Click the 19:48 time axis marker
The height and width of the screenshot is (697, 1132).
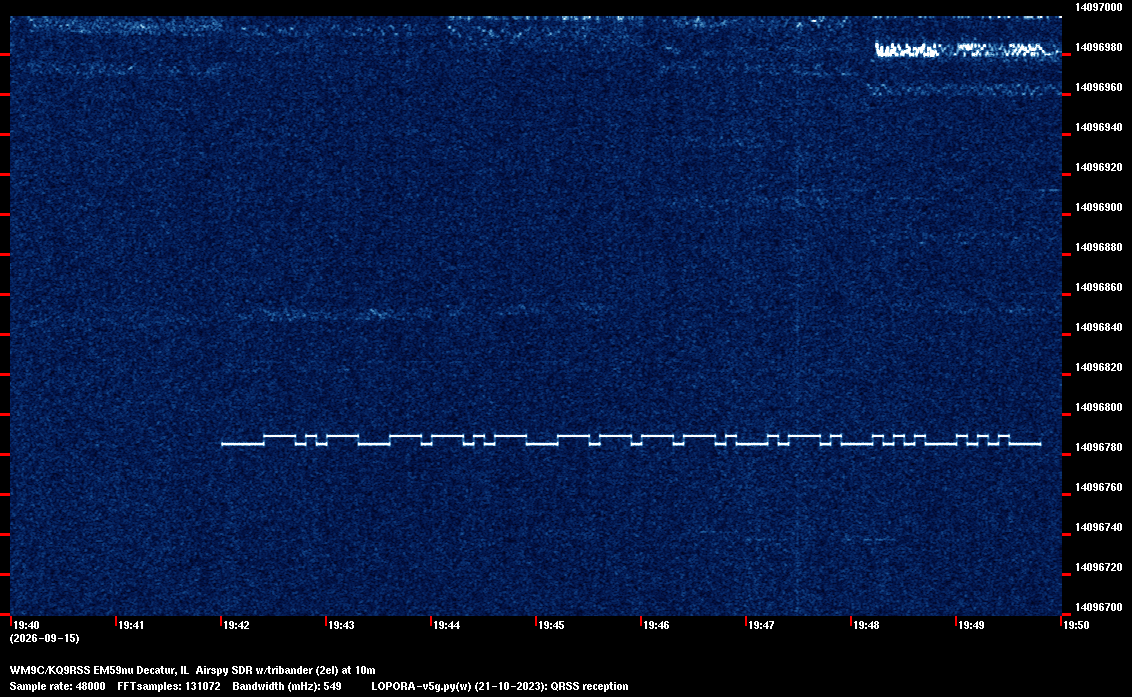866,625
